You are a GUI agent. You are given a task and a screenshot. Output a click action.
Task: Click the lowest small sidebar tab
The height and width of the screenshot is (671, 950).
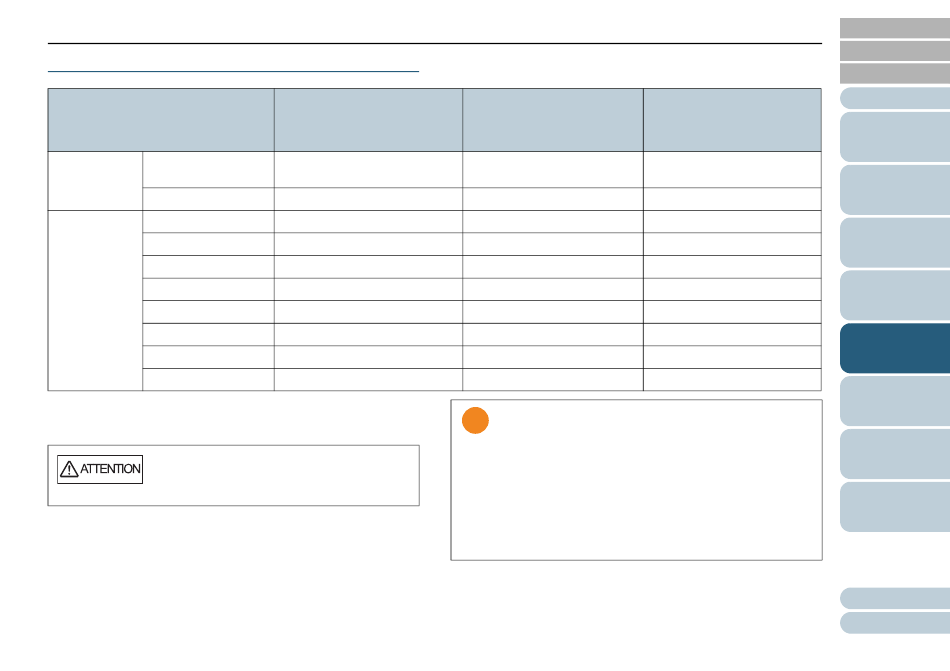coord(895,623)
